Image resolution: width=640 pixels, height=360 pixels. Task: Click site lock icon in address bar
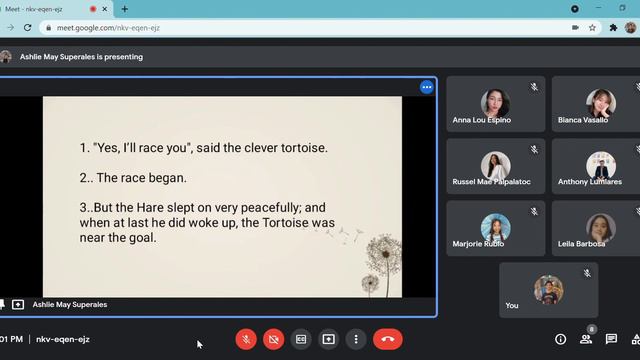[x=49, y=28]
